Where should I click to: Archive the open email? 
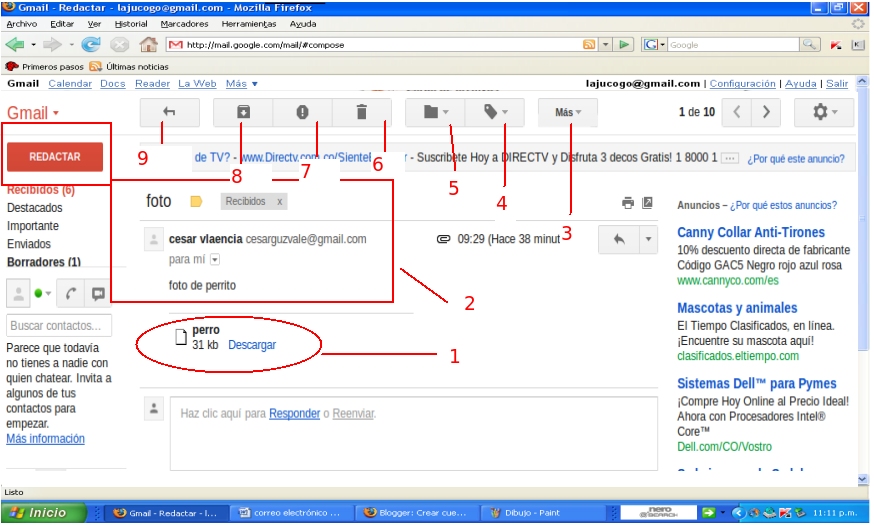pyautogui.click(x=243, y=113)
